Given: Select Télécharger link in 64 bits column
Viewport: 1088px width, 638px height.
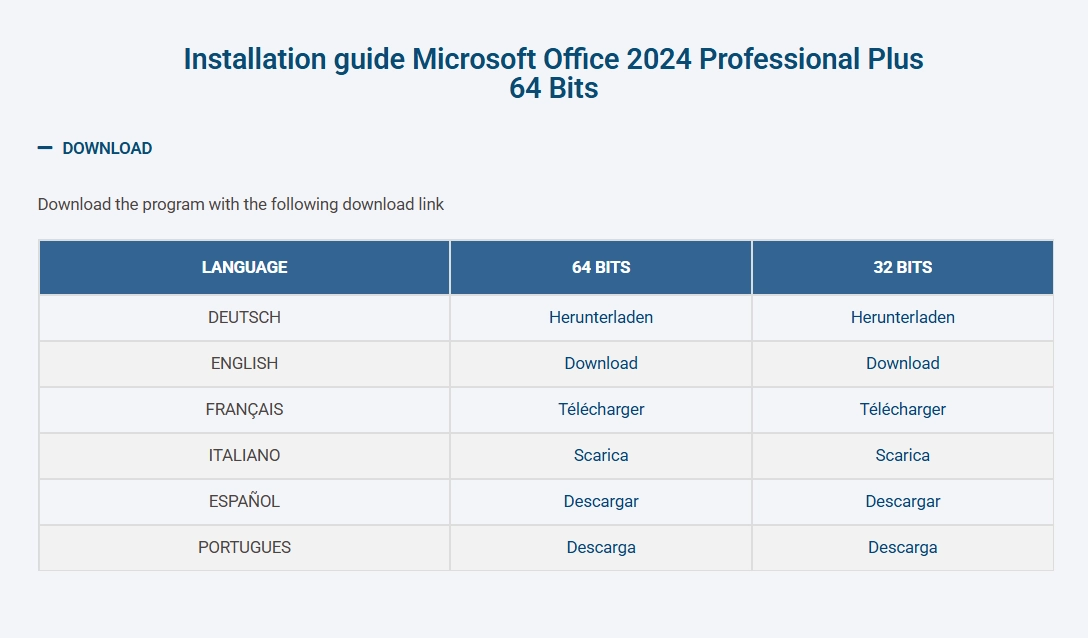Looking at the screenshot, I should 601,409.
